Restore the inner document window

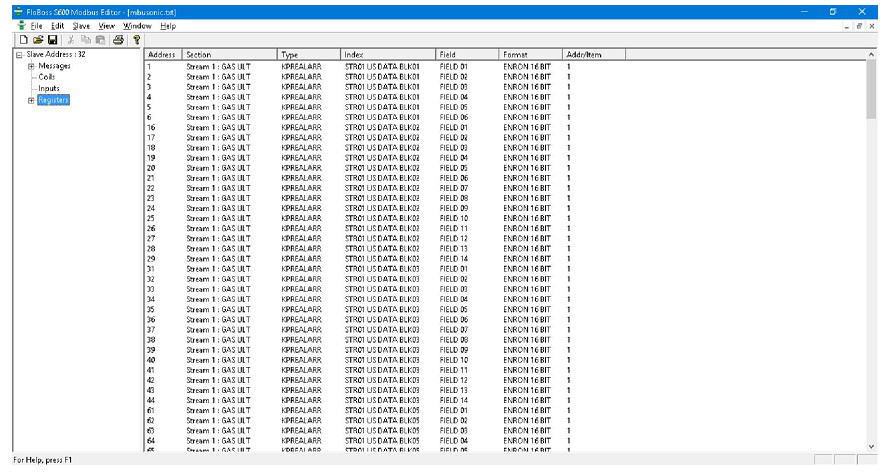[859, 26]
